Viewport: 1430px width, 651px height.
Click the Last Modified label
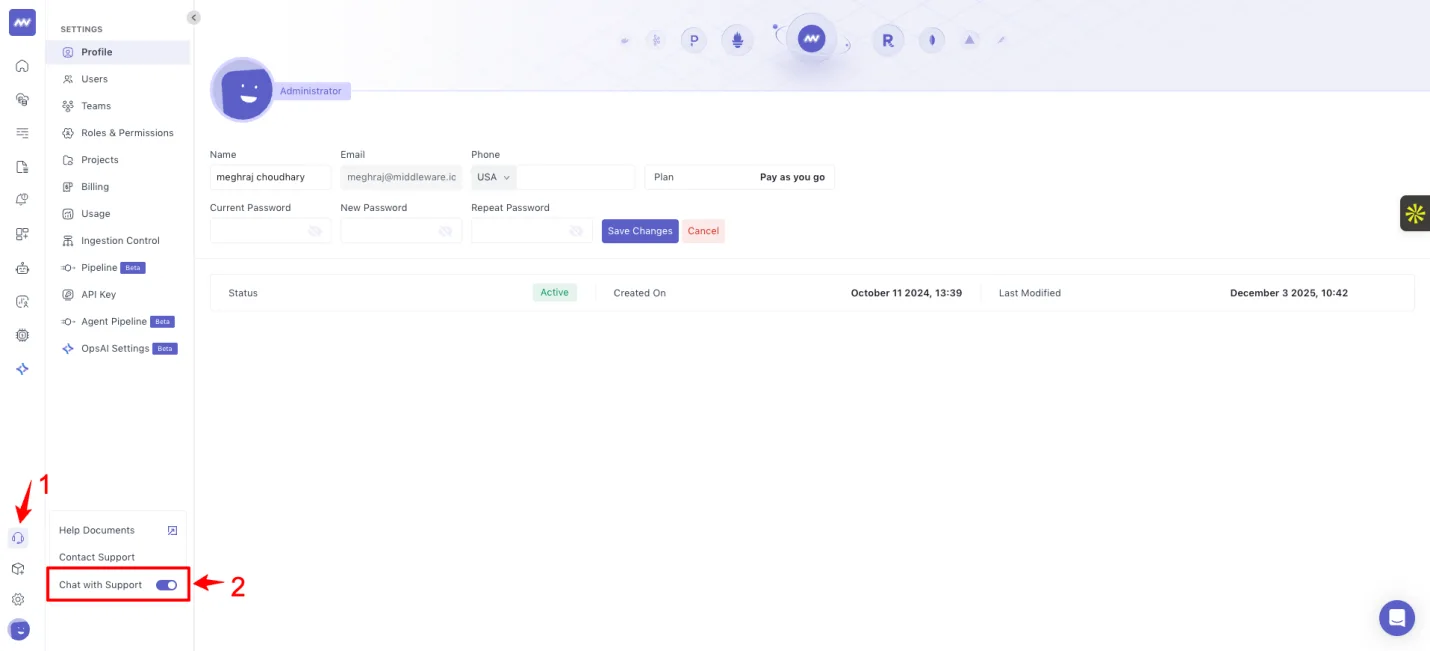point(1030,293)
